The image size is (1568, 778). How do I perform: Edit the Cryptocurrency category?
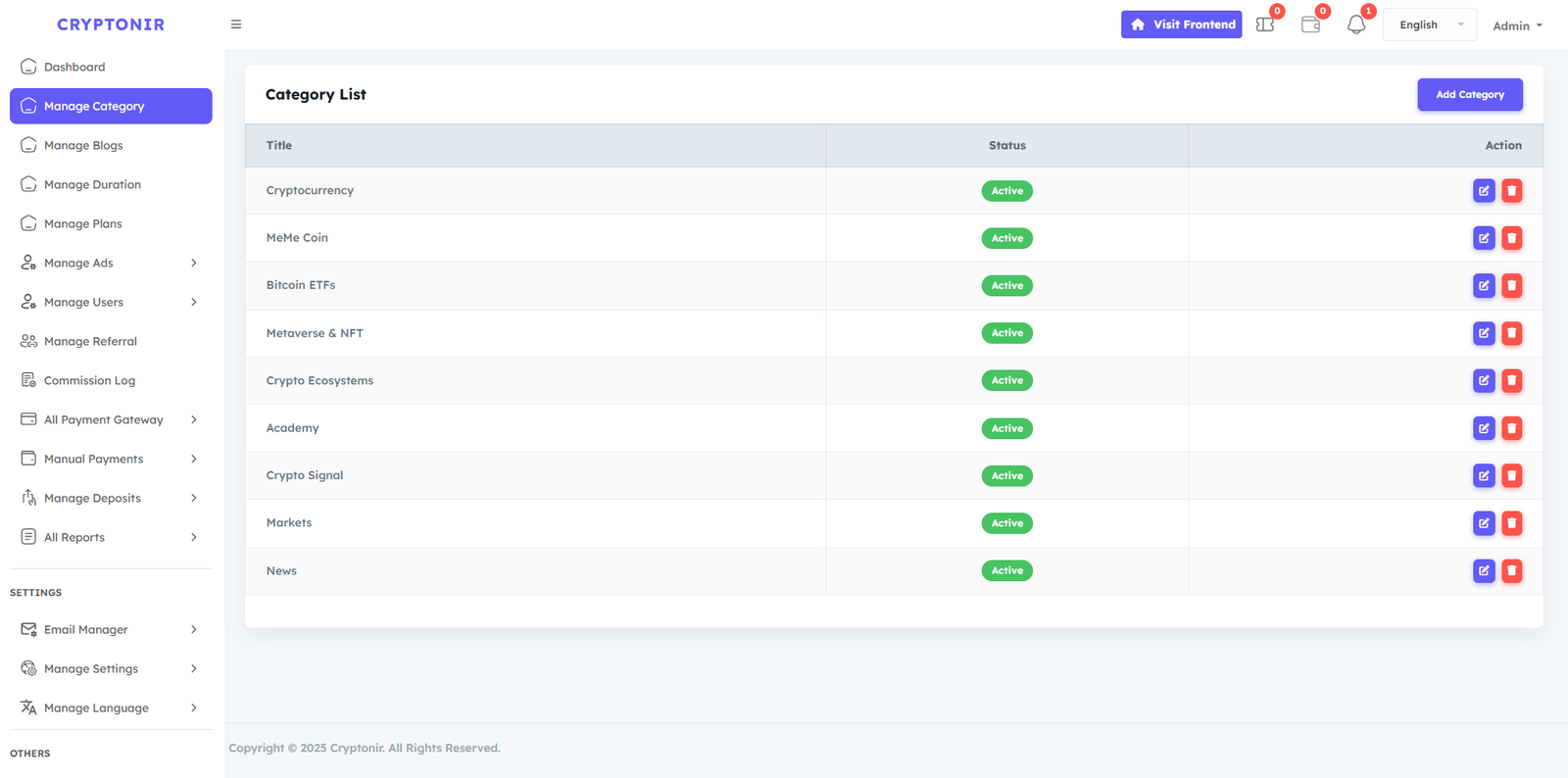point(1484,191)
